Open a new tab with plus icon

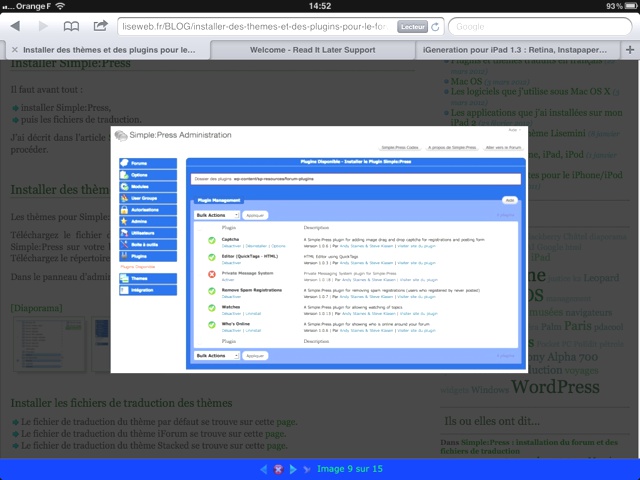[x=629, y=49]
